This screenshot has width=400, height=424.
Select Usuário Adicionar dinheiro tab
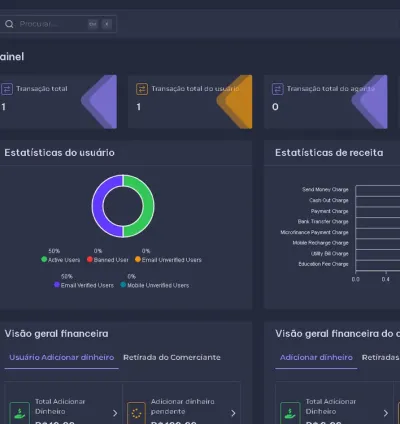62,357
